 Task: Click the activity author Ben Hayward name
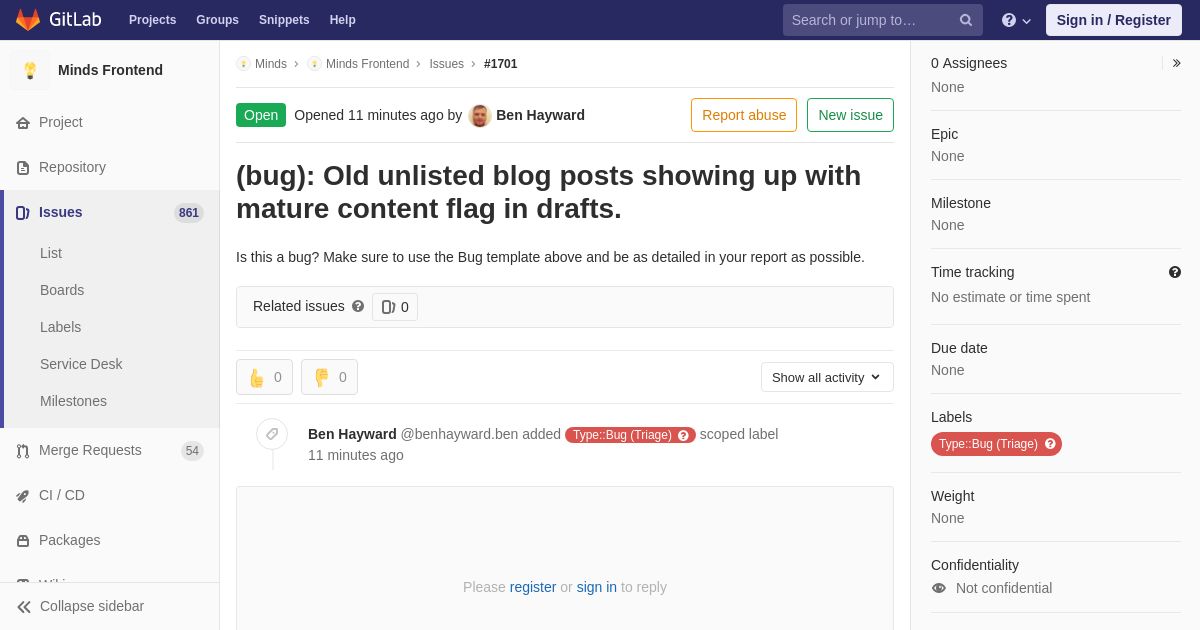click(x=352, y=434)
